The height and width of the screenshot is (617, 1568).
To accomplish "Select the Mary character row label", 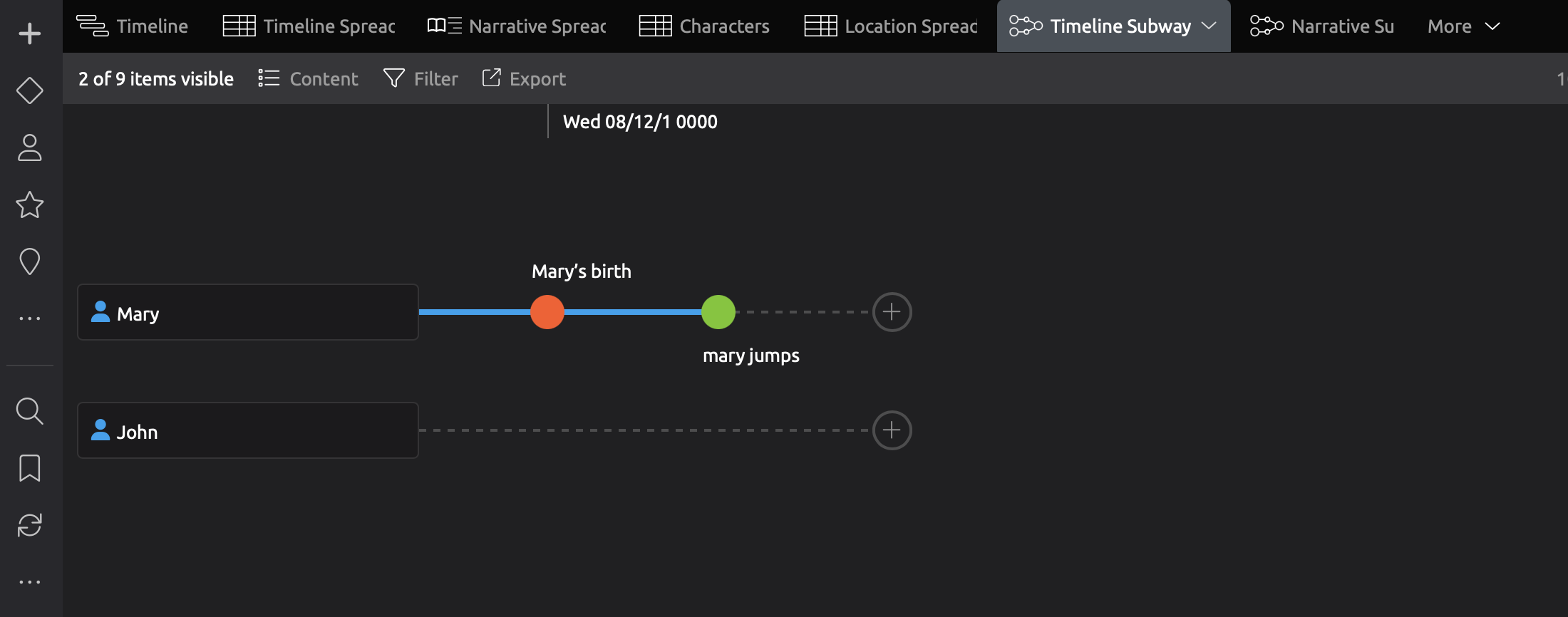I will 247,313.
